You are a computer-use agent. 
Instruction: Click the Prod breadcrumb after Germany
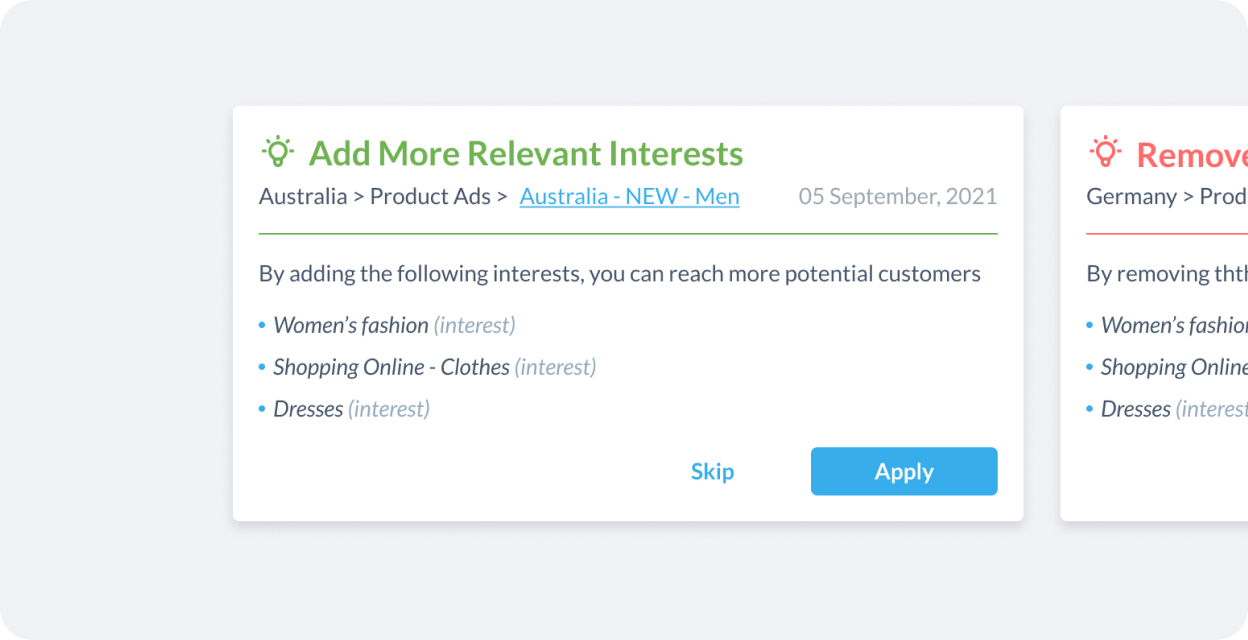pos(1223,196)
